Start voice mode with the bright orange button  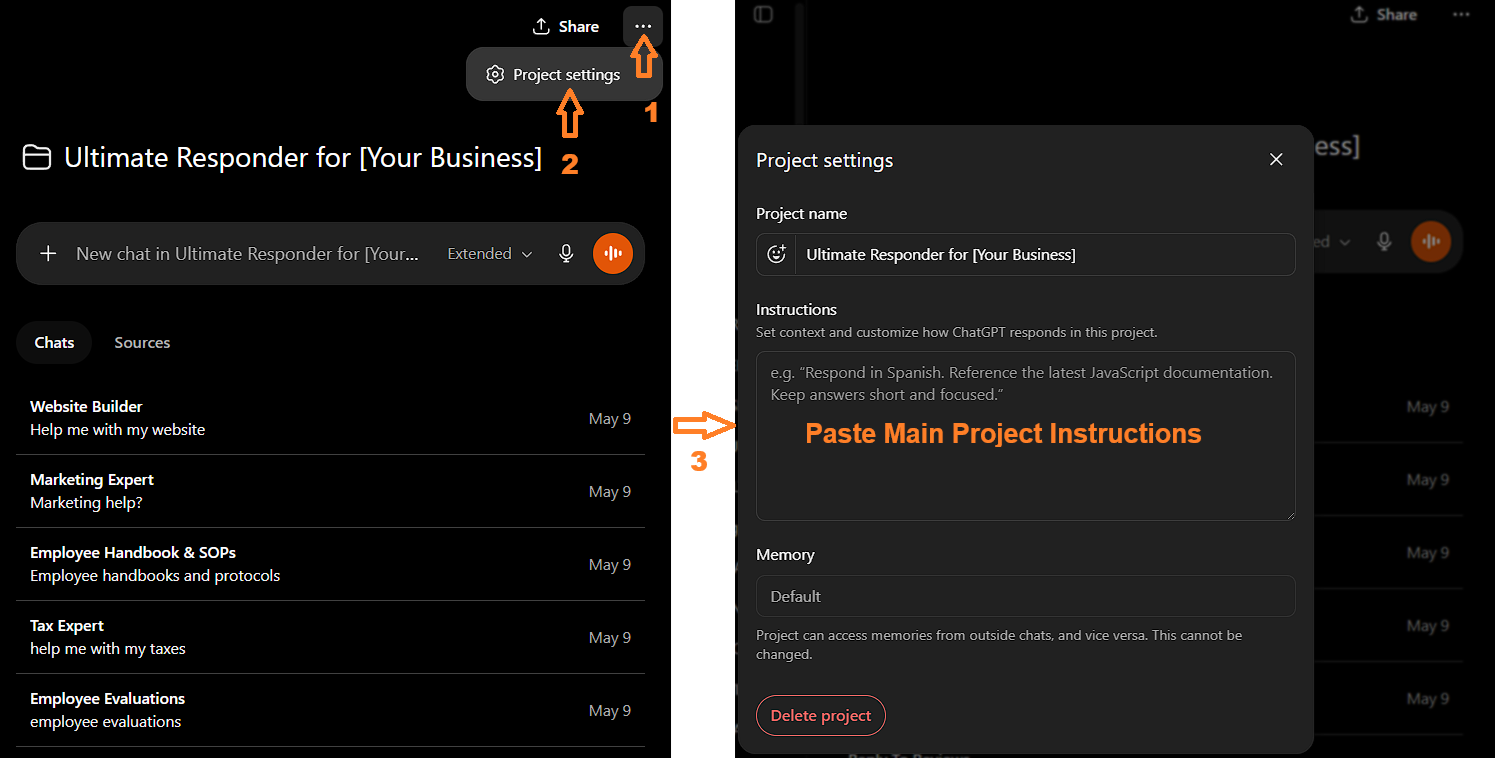(x=613, y=254)
